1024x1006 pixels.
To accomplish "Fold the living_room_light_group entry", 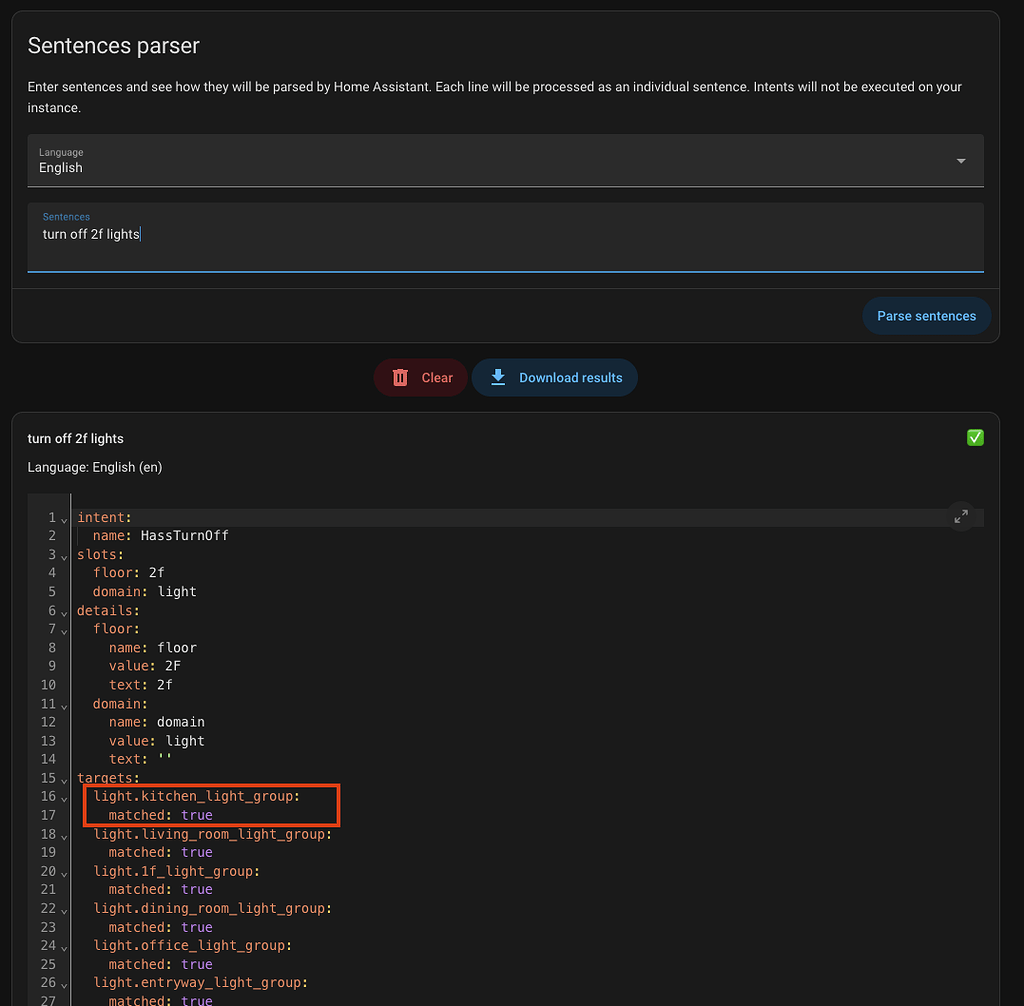I will click(x=64, y=835).
